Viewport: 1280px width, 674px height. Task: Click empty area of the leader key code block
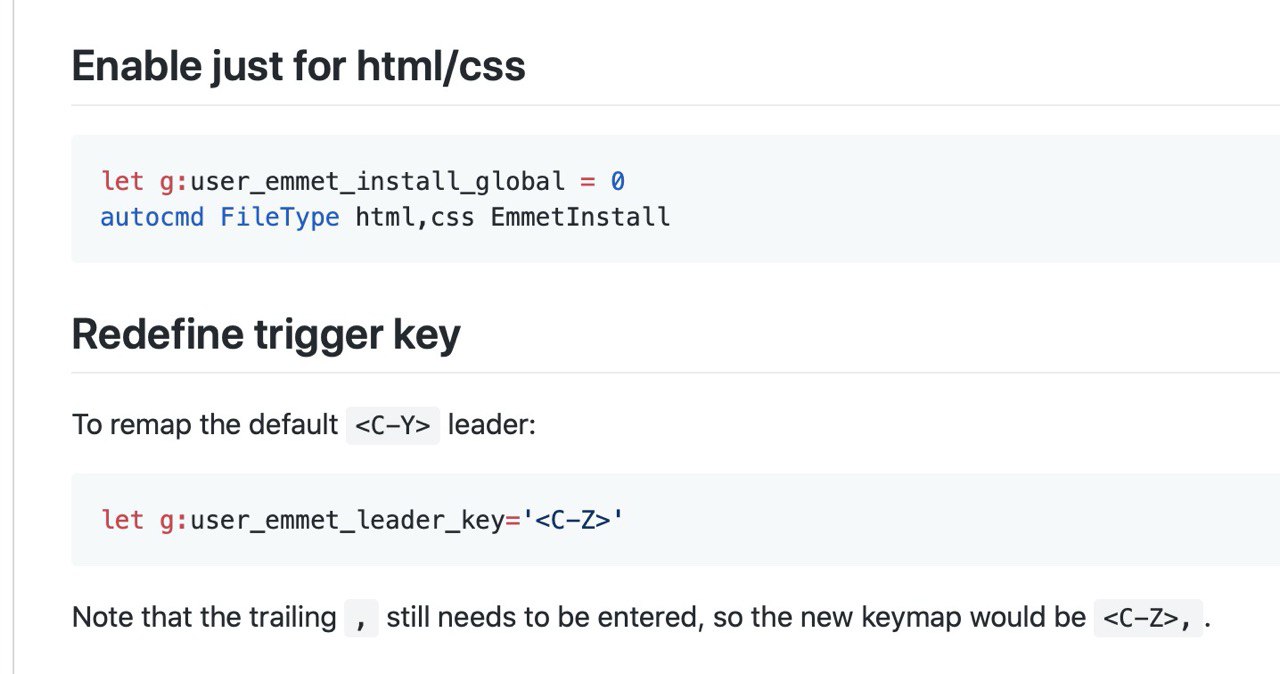[x=950, y=520]
